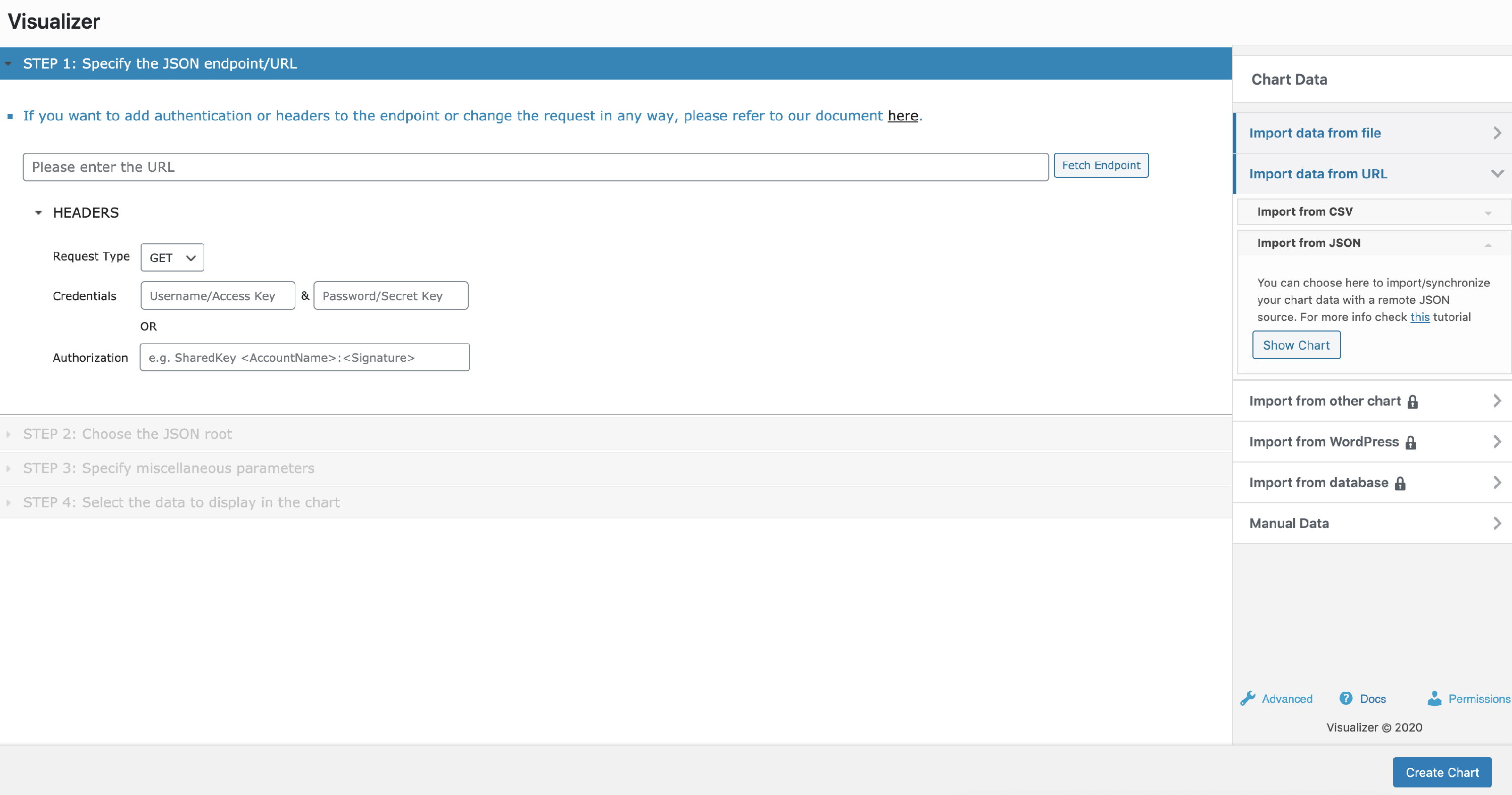This screenshot has height=795, width=1512.
Task: Collapse the HEADERS section triangle
Action: pyautogui.click(x=39, y=213)
